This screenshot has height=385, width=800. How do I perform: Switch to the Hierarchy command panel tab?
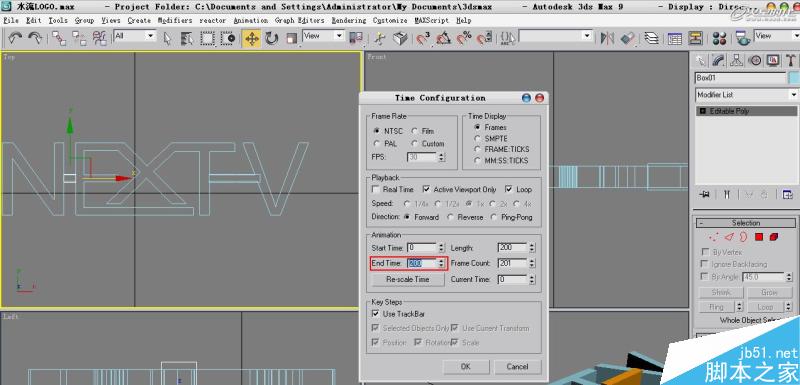tap(736, 60)
